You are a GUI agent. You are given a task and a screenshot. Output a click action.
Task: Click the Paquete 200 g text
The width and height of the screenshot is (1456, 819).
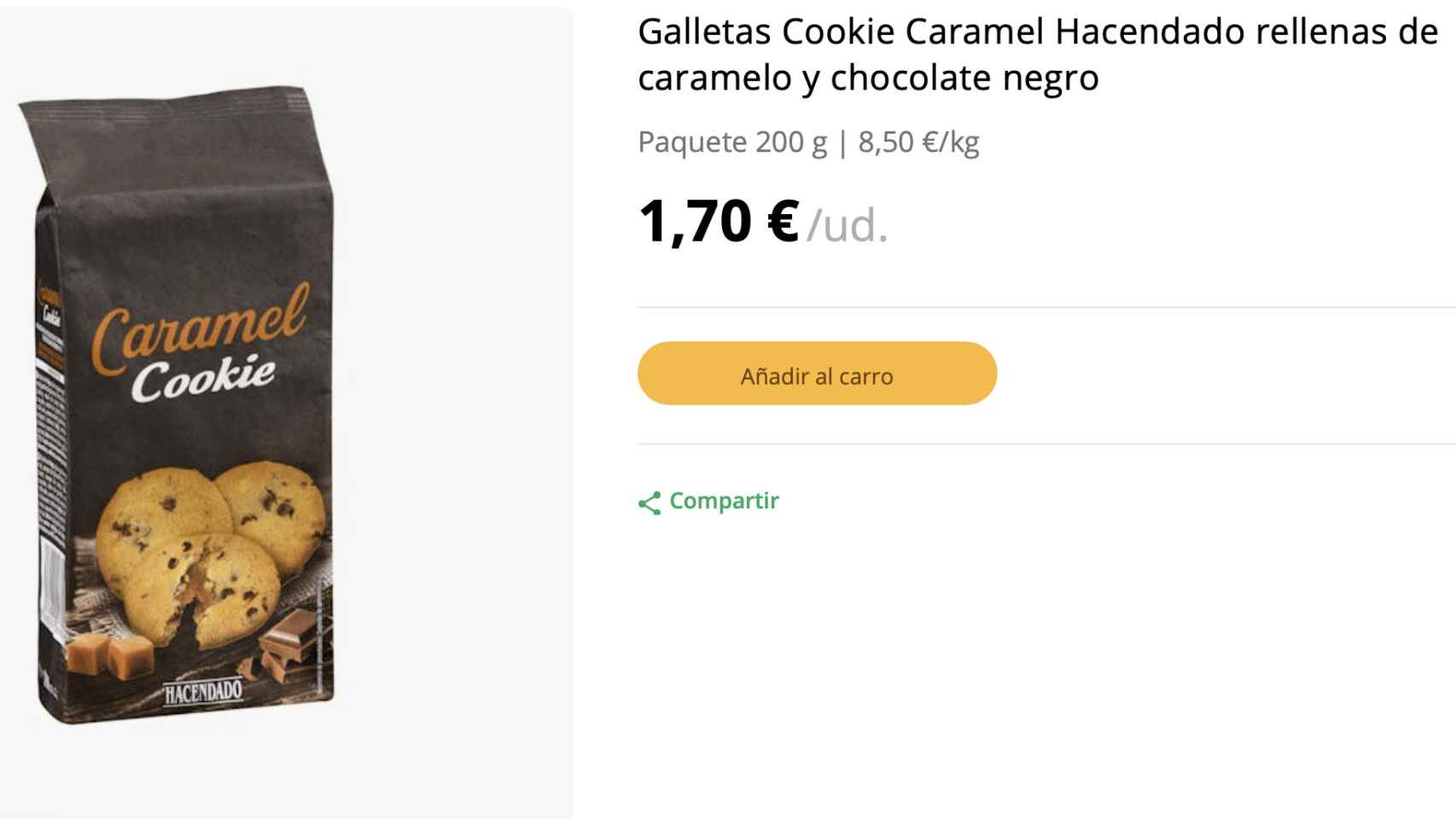pyautogui.click(x=731, y=142)
